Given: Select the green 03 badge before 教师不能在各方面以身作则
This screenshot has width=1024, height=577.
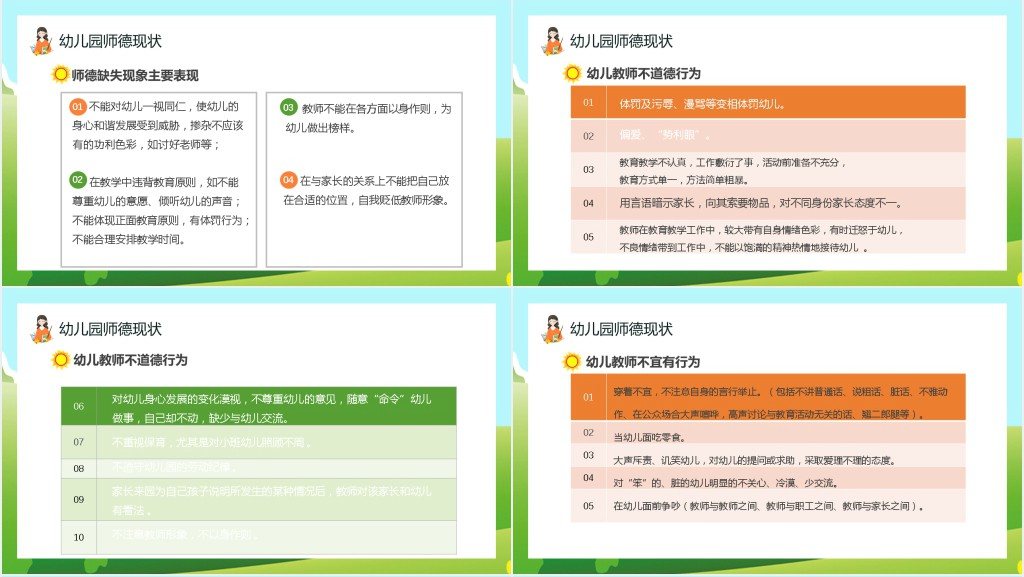Looking at the screenshot, I should click(289, 107).
